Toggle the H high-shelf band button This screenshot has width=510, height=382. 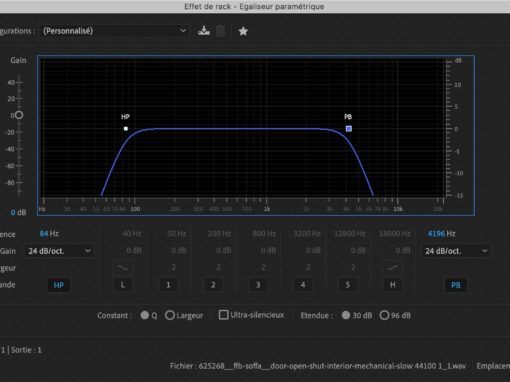pos(393,285)
